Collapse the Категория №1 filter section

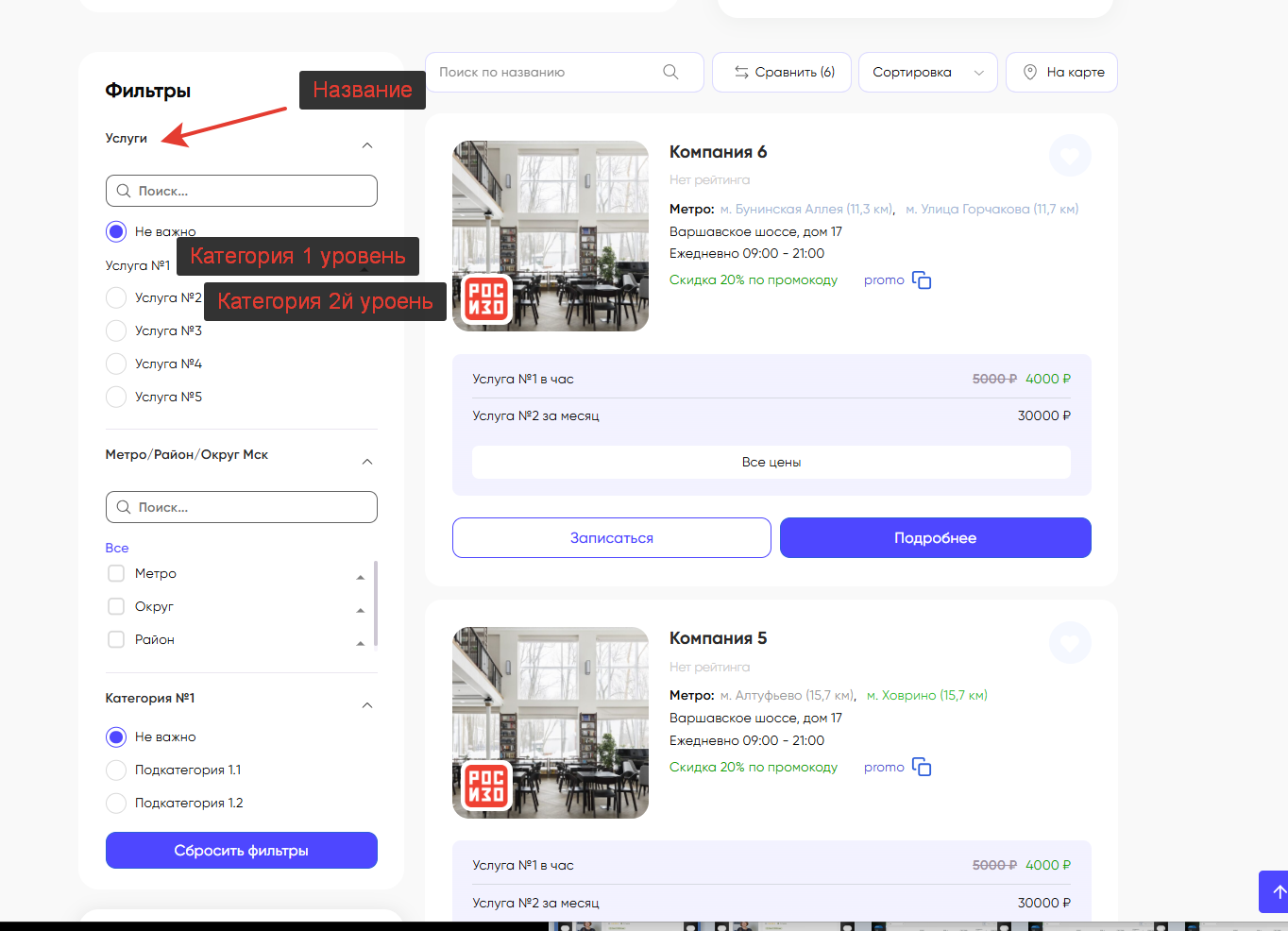click(x=367, y=705)
